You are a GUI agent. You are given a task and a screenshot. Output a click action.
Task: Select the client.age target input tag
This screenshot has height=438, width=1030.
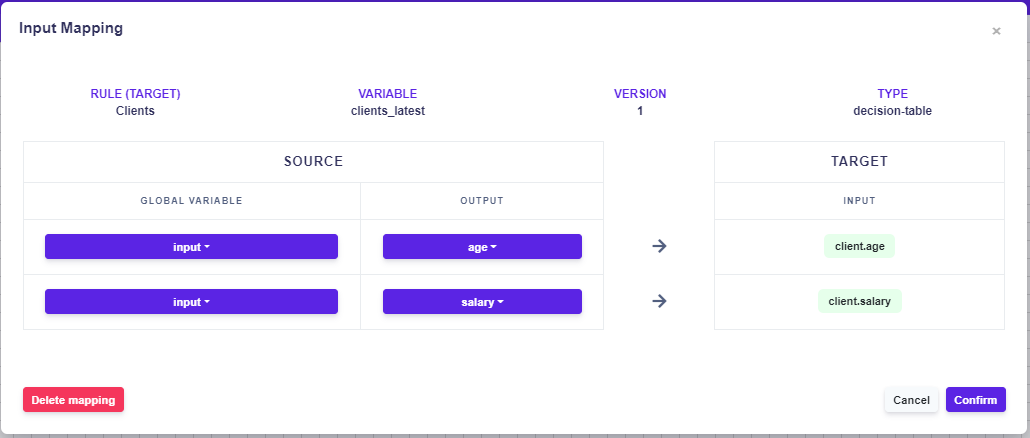(859, 247)
